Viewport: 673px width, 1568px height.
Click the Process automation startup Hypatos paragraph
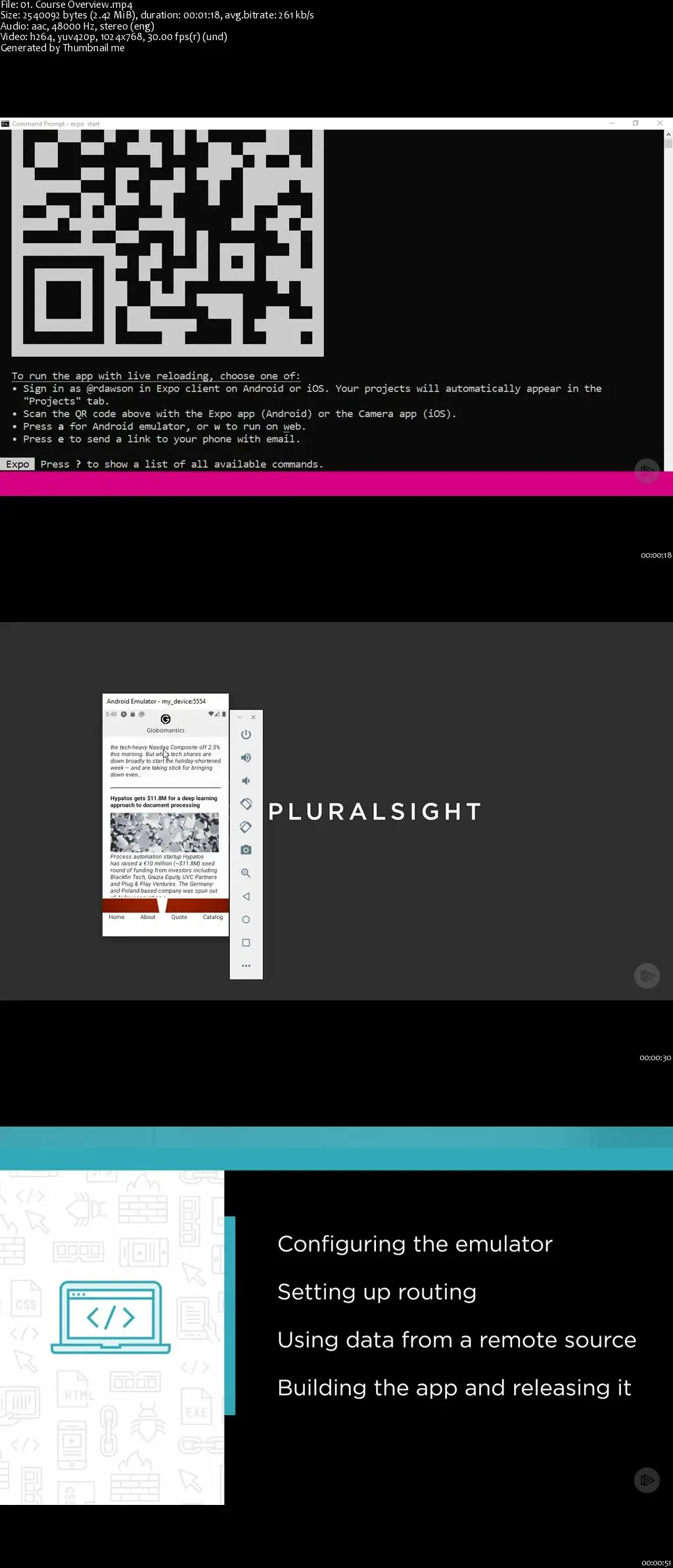pyautogui.click(x=164, y=876)
